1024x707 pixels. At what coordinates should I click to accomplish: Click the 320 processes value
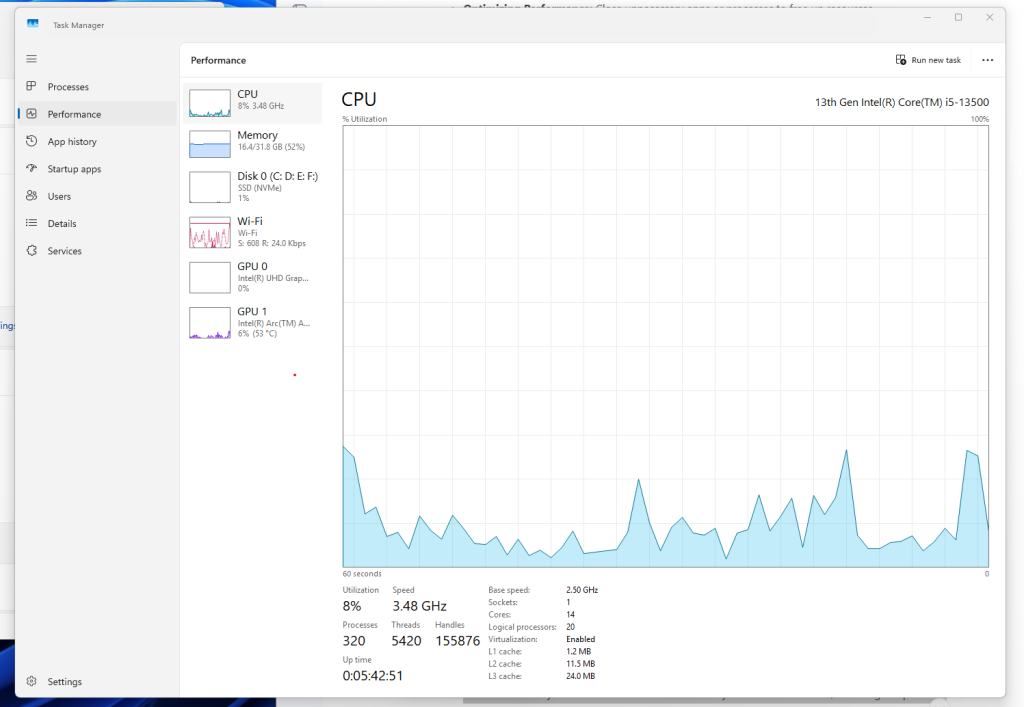pos(354,641)
